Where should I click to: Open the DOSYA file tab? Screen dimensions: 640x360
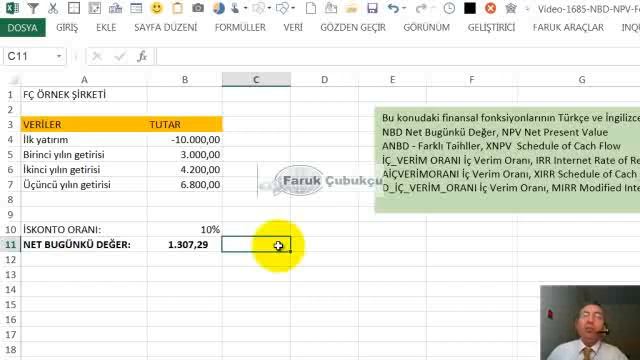22,28
